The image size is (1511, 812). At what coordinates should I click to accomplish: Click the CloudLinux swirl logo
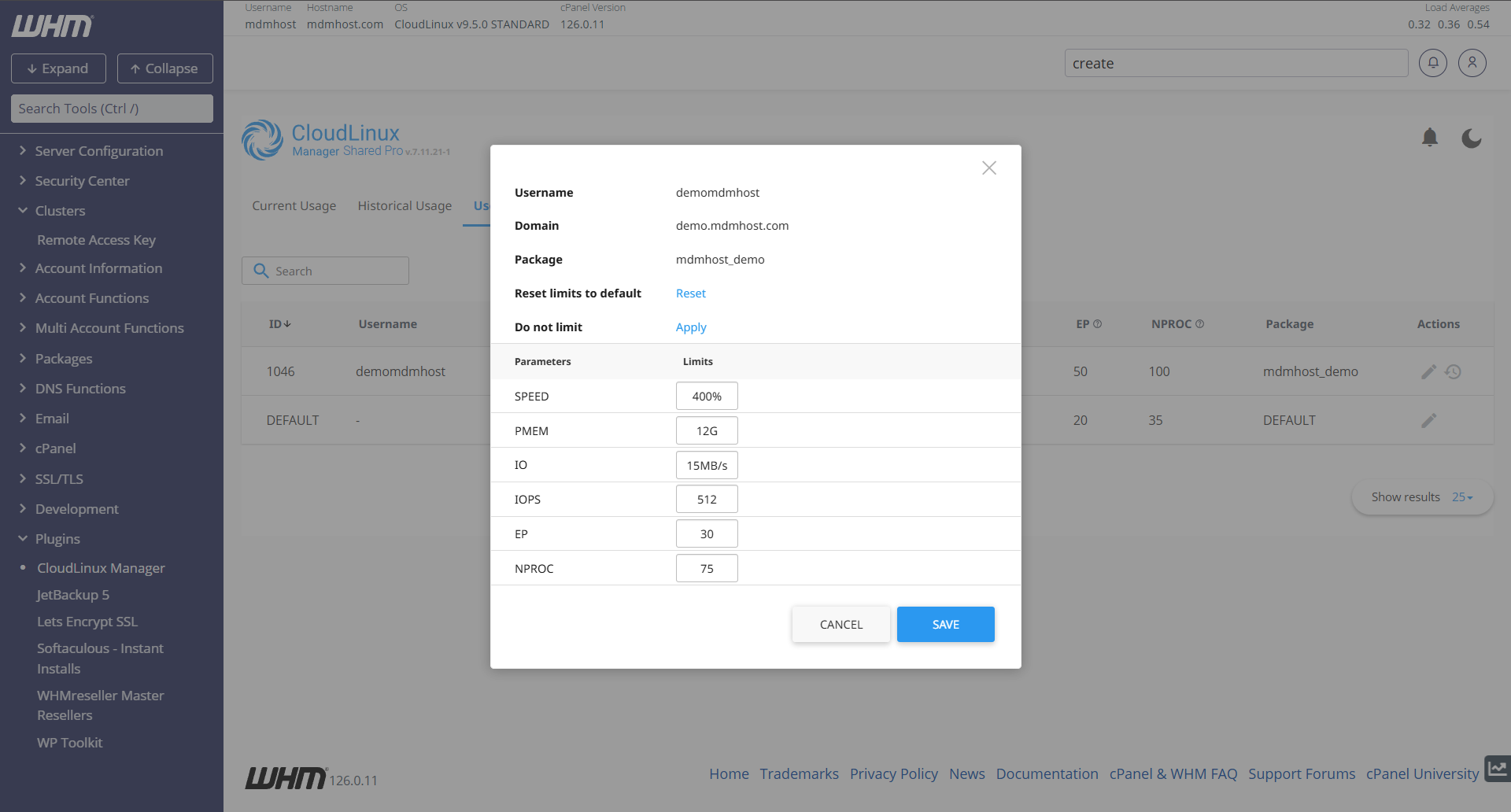262,139
